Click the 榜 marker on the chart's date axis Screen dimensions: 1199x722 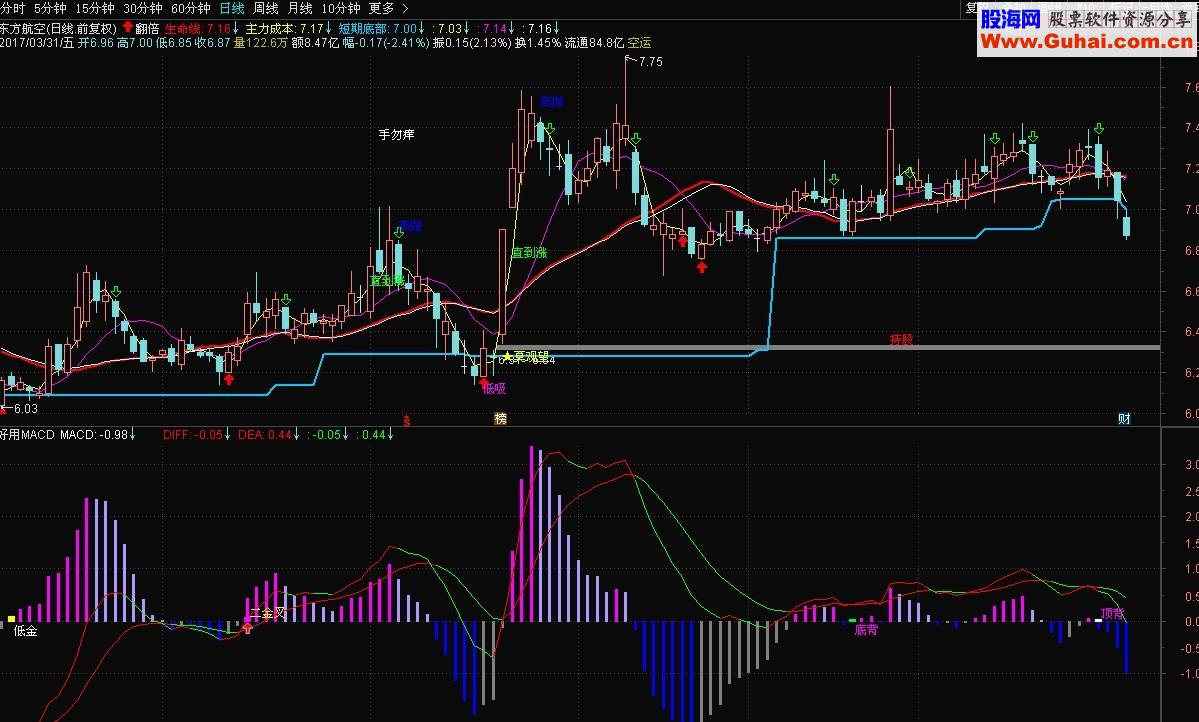pos(500,418)
